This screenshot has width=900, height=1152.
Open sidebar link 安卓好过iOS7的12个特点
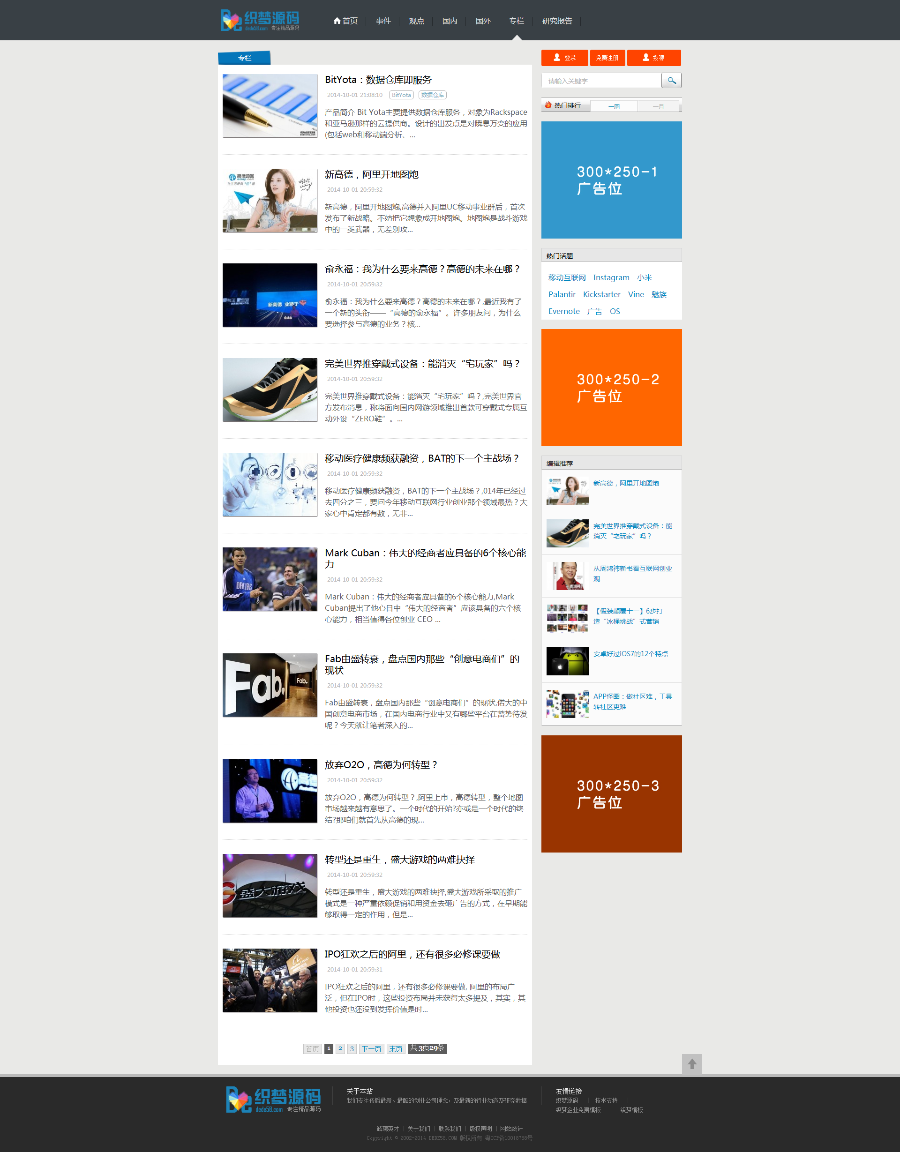tap(630, 653)
